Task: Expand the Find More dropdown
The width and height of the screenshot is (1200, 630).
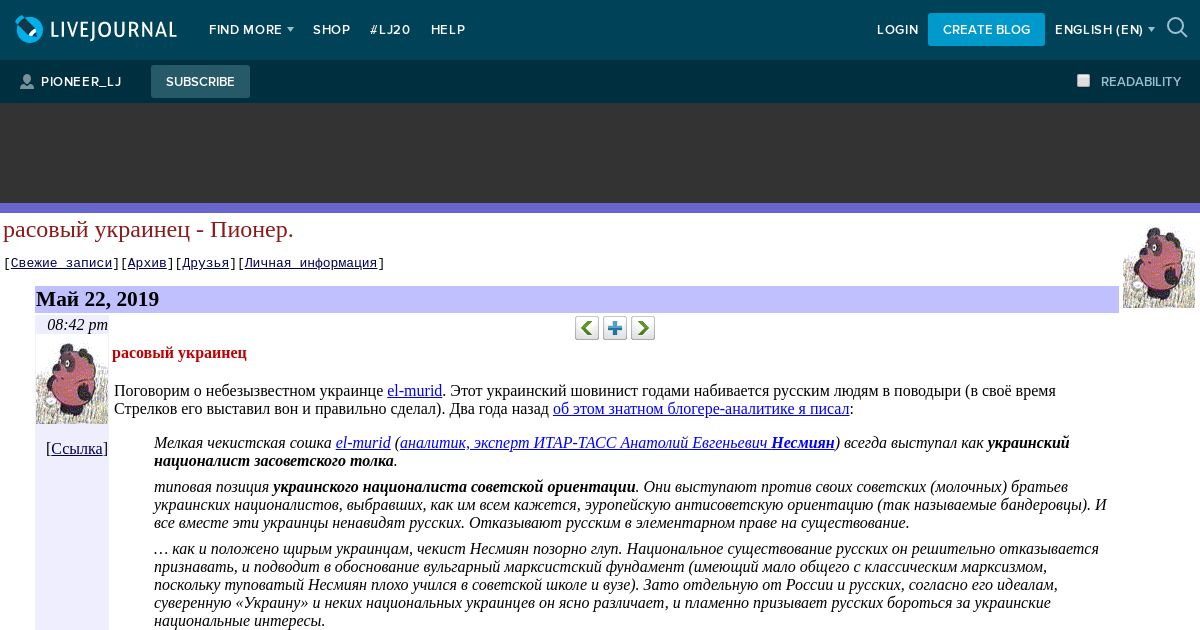Action: (251, 30)
